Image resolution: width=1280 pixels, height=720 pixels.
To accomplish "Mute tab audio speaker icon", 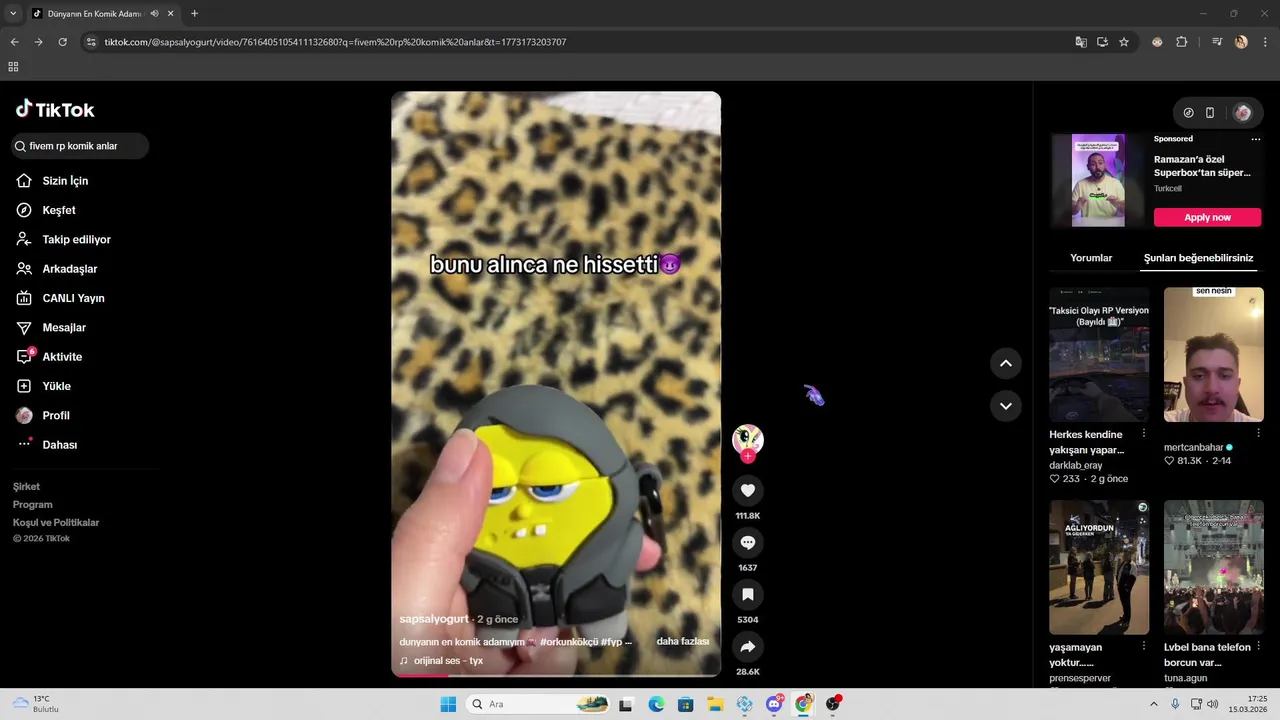I will tap(154, 14).
